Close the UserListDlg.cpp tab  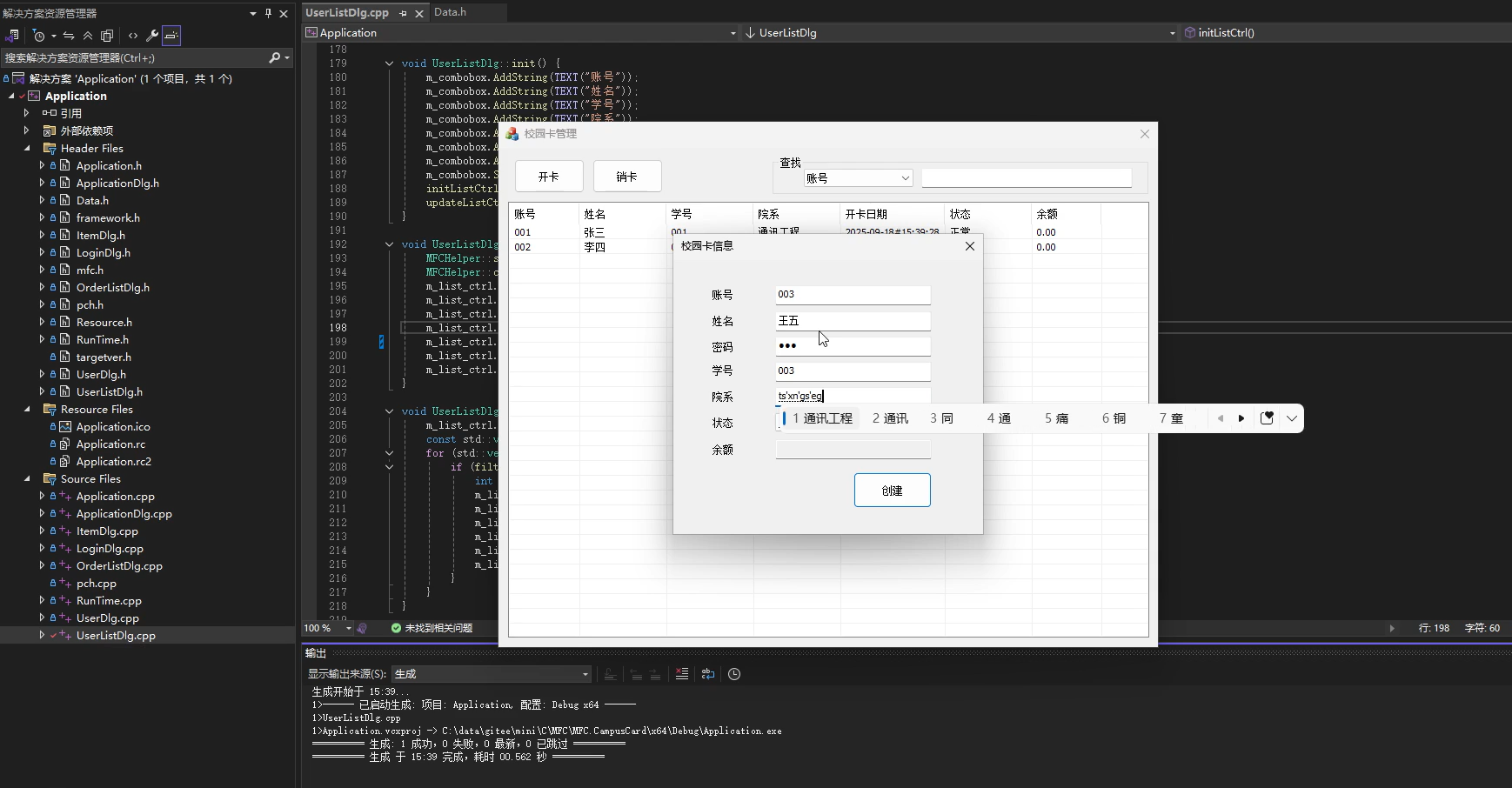pos(419,13)
